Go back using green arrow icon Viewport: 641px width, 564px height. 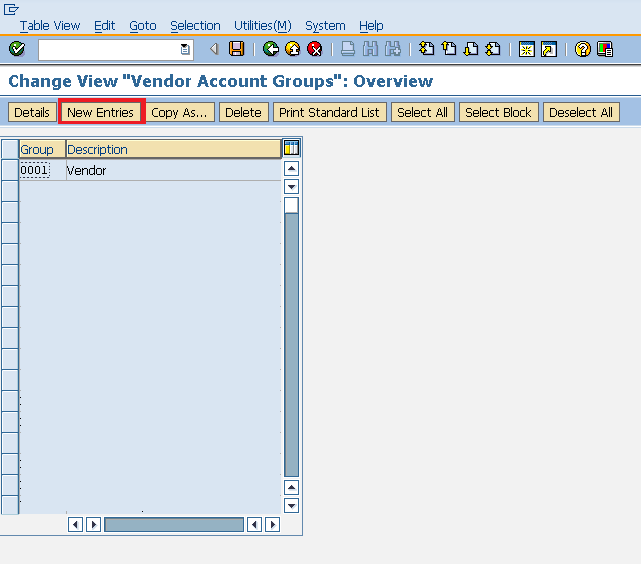click(271, 49)
